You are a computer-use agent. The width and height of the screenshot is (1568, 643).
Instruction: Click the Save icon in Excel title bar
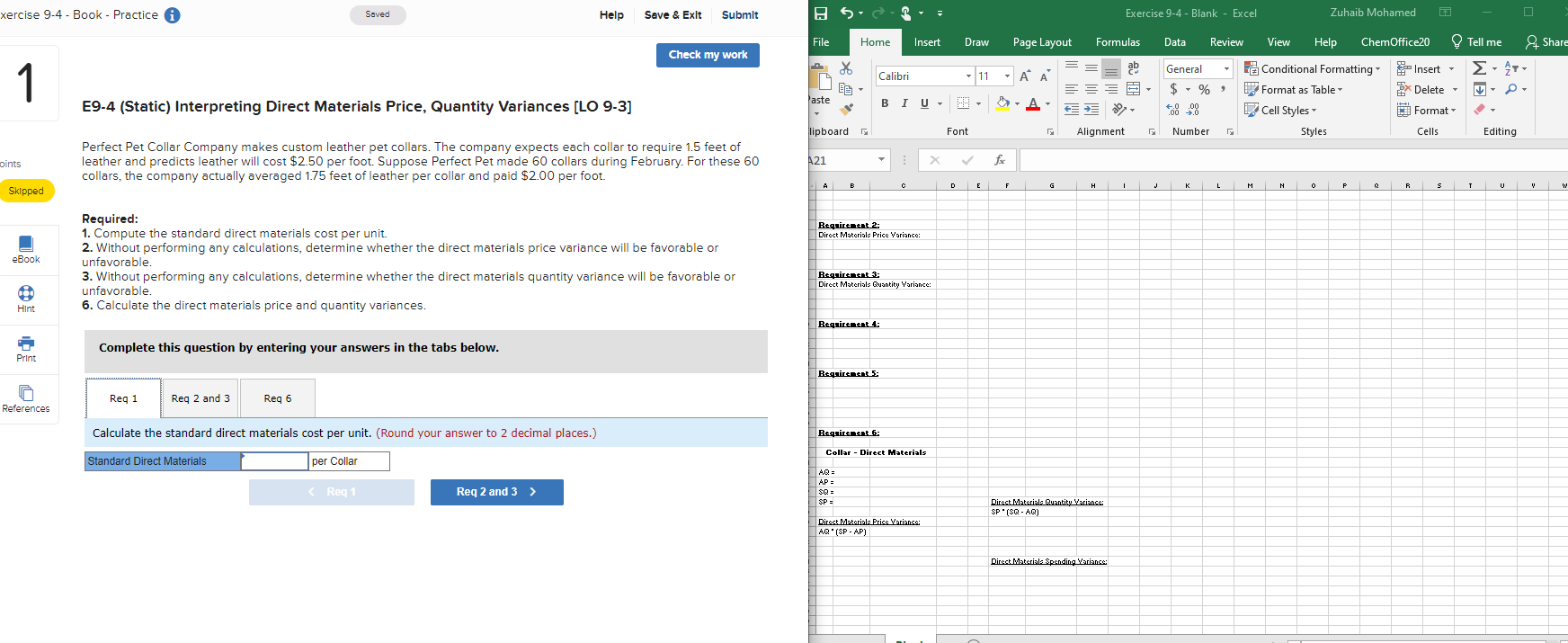(820, 13)
